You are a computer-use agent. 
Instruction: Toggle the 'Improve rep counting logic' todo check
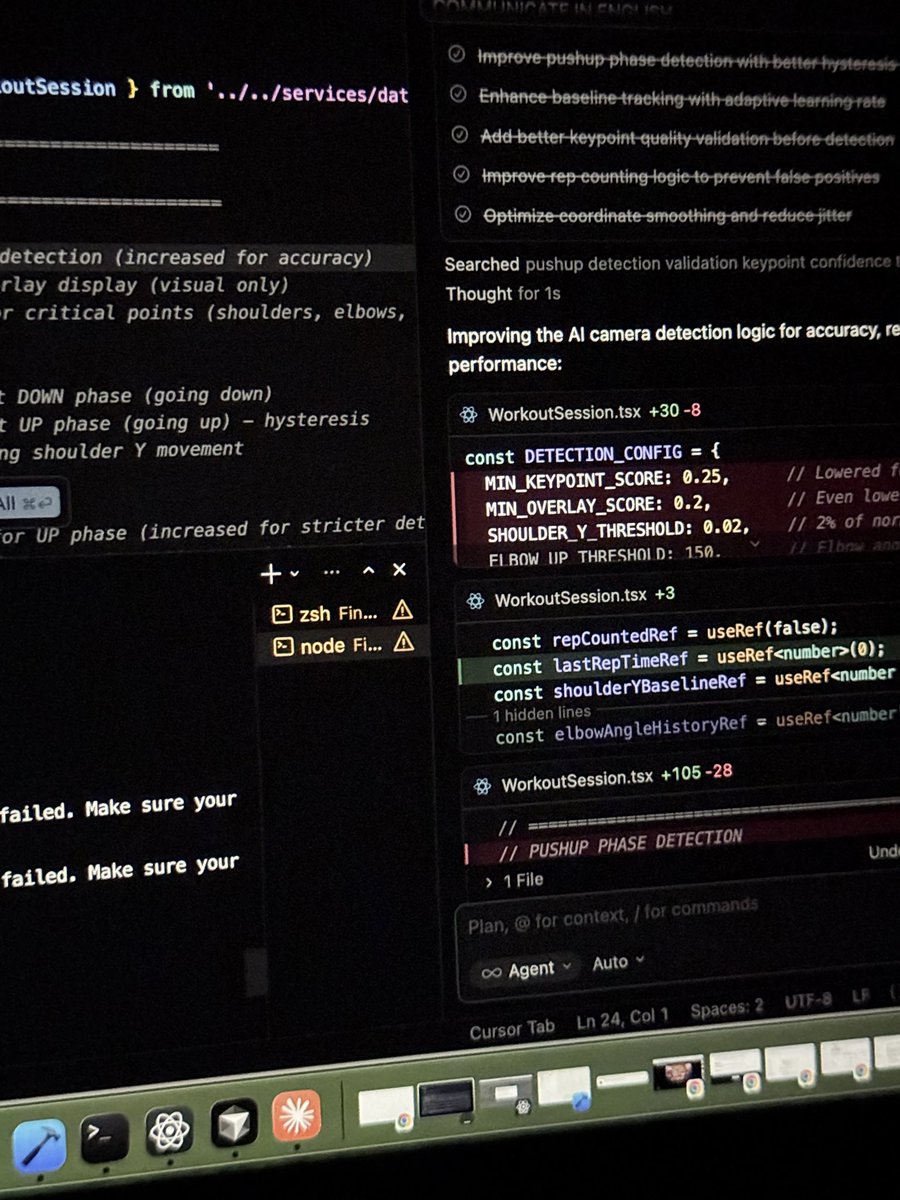pyautogui.click(x=462, y=174)
